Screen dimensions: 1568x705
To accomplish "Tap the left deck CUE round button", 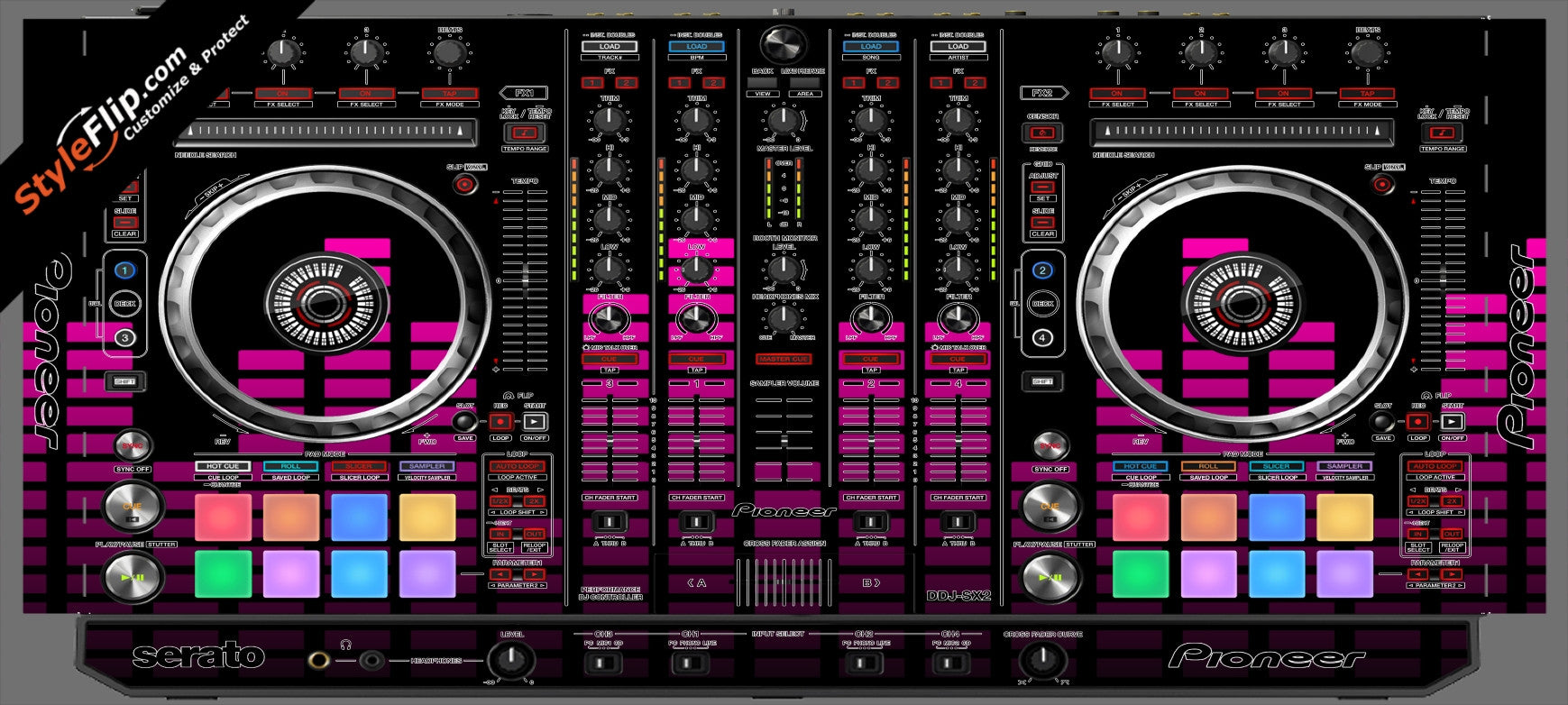I will (x=133, y=506).
